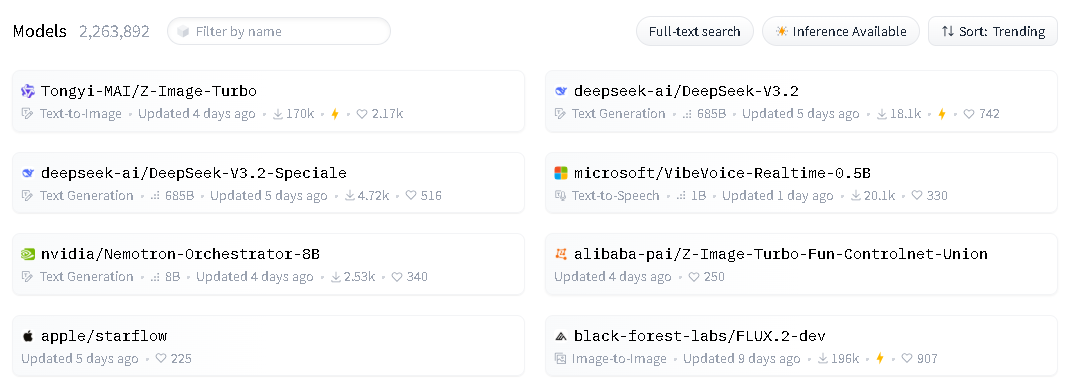Click the NVIDIA logo icon
1077x390 pixels.
27,255
